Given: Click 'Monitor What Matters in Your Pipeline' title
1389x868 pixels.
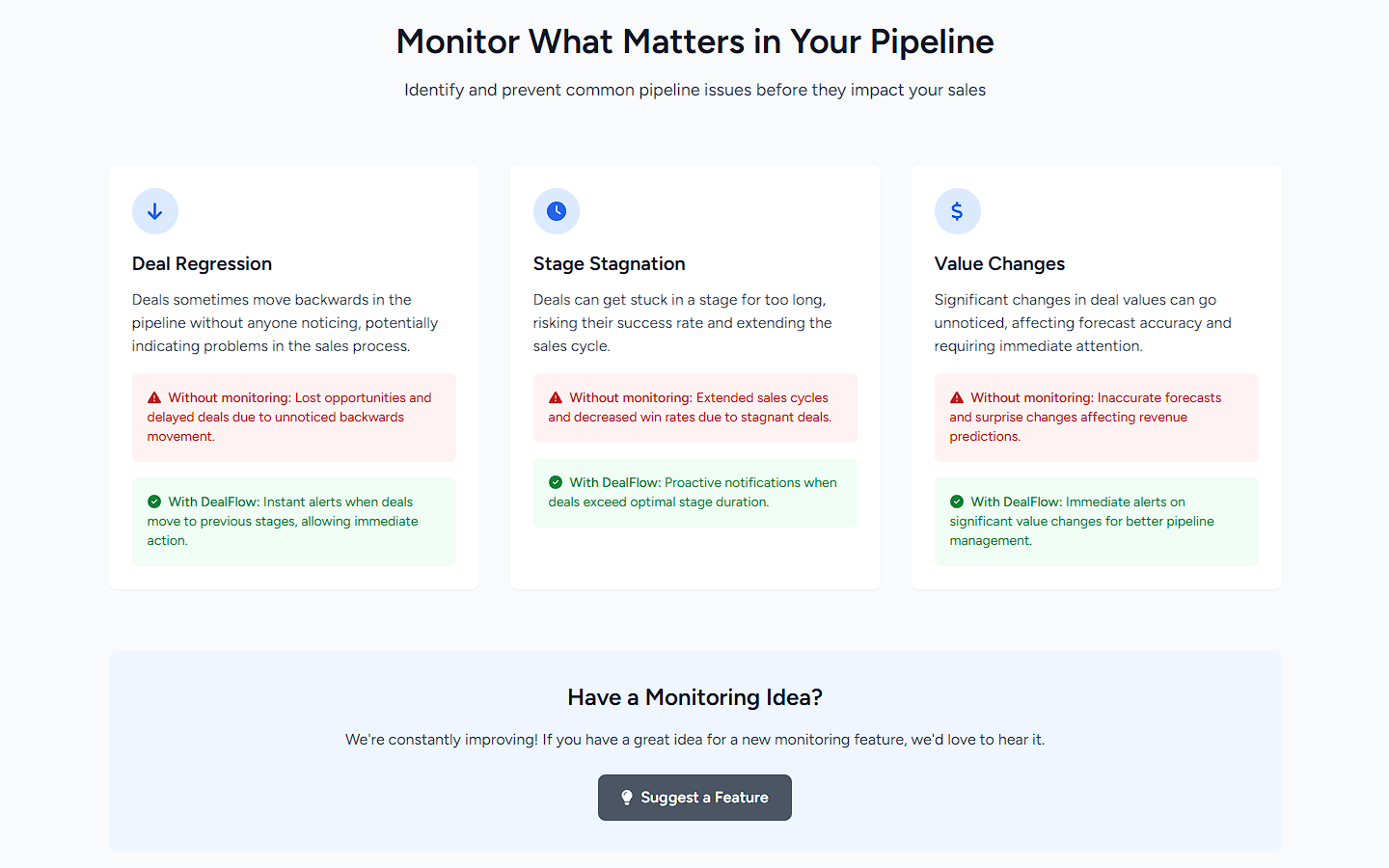Looking at the screenshot, I should pyautogui.click(x=695, y=41).
